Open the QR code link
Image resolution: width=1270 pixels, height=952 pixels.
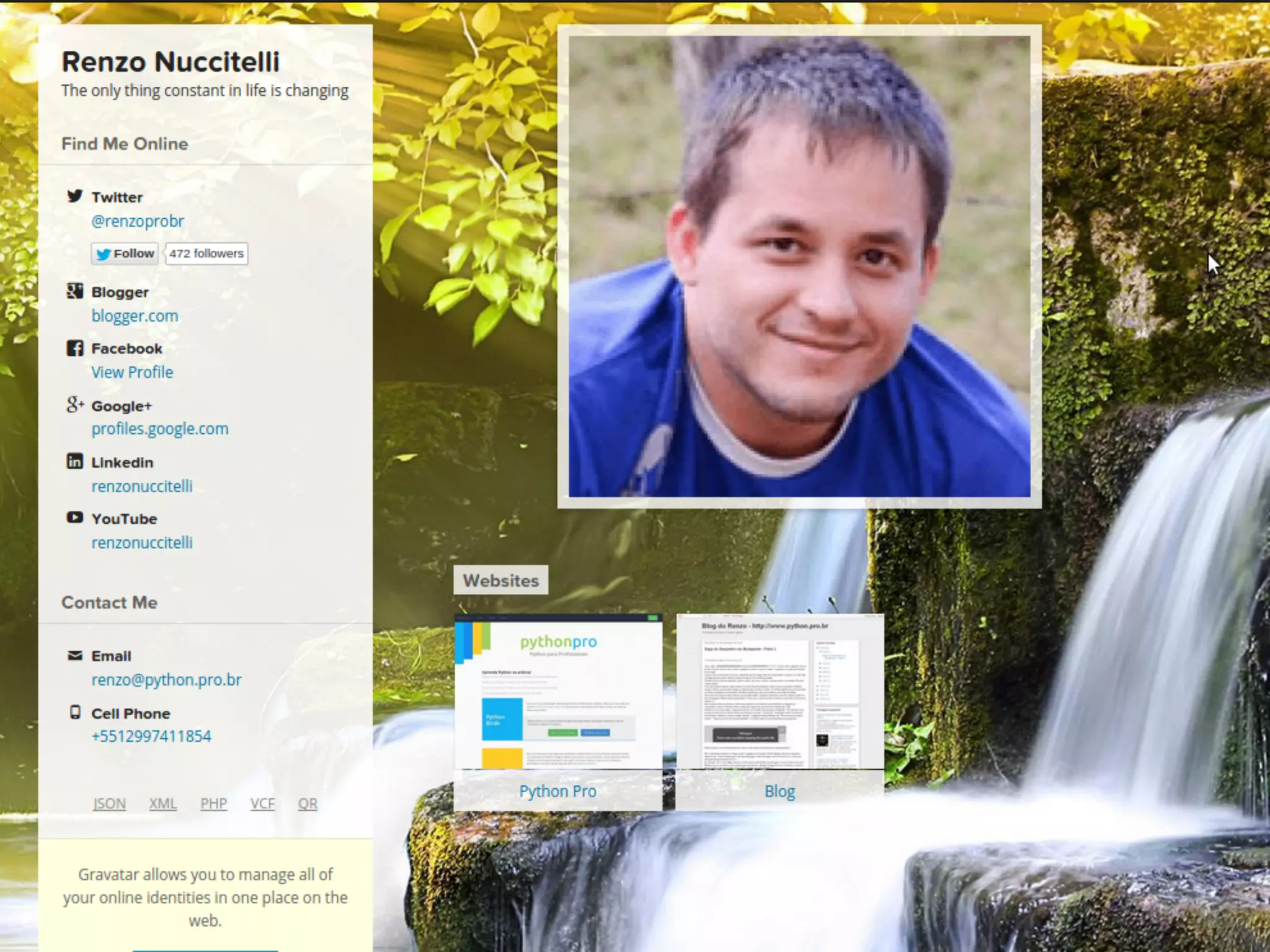308,804
